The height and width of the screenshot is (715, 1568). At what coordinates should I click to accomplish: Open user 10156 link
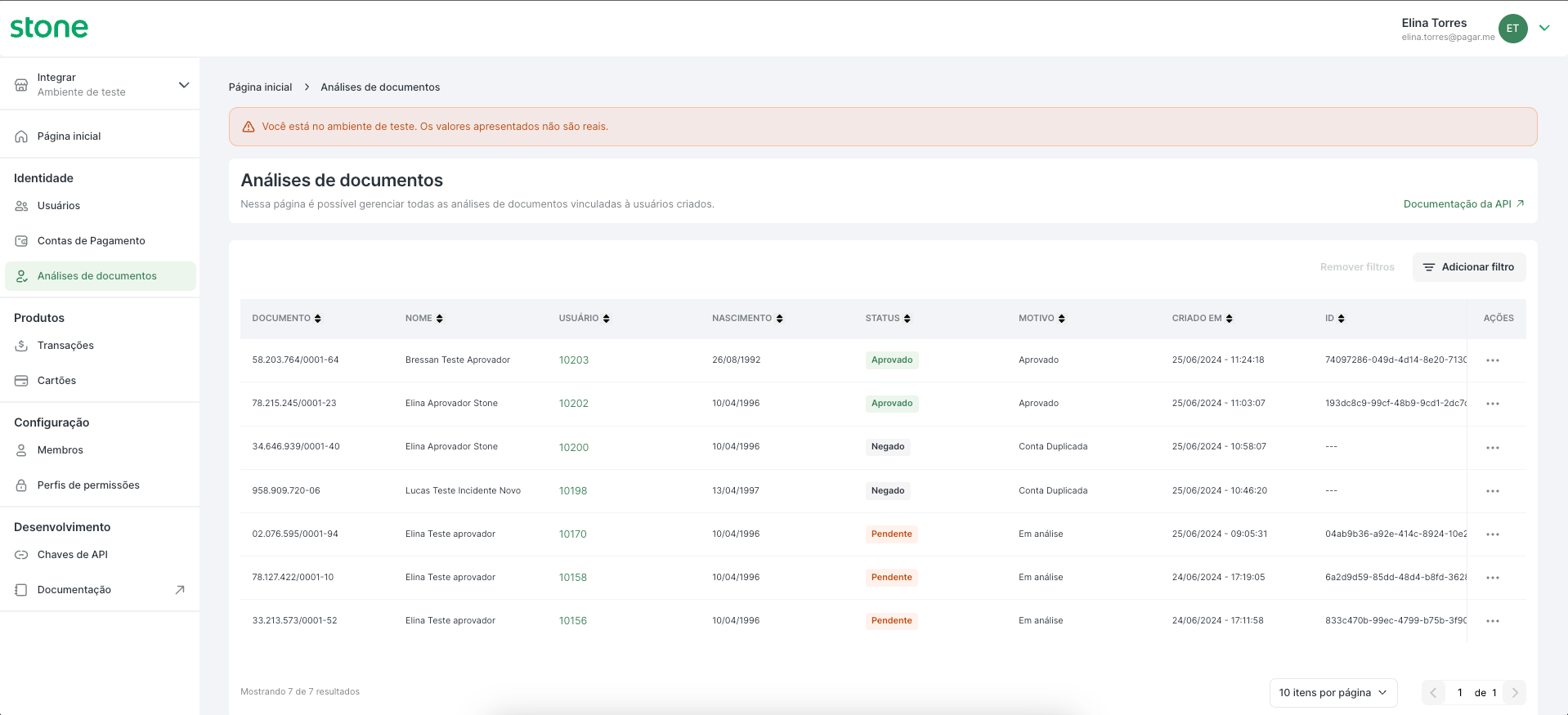tap(573, 621)
